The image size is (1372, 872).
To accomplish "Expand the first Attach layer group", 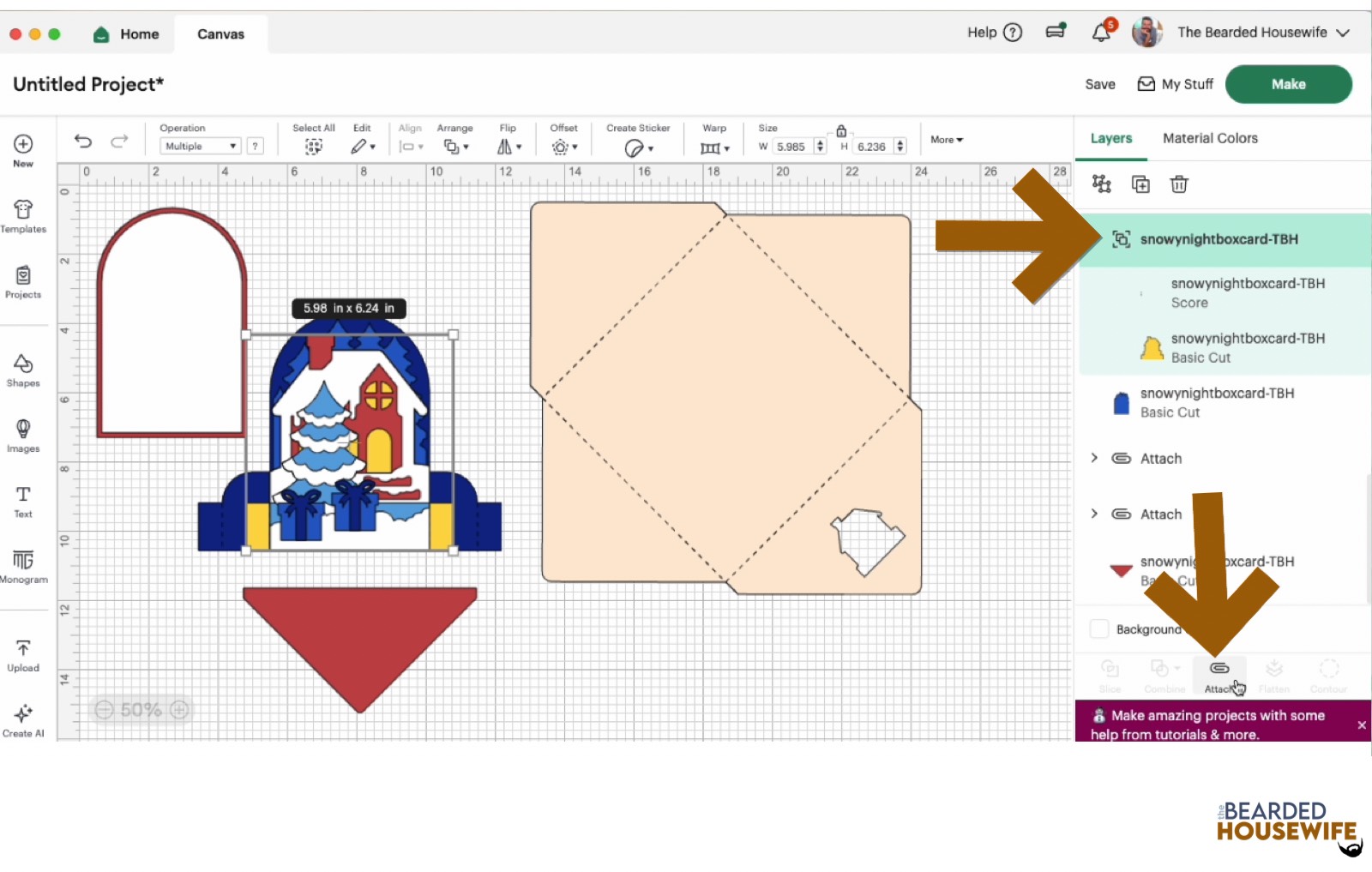I will (x=1094, y=458).
